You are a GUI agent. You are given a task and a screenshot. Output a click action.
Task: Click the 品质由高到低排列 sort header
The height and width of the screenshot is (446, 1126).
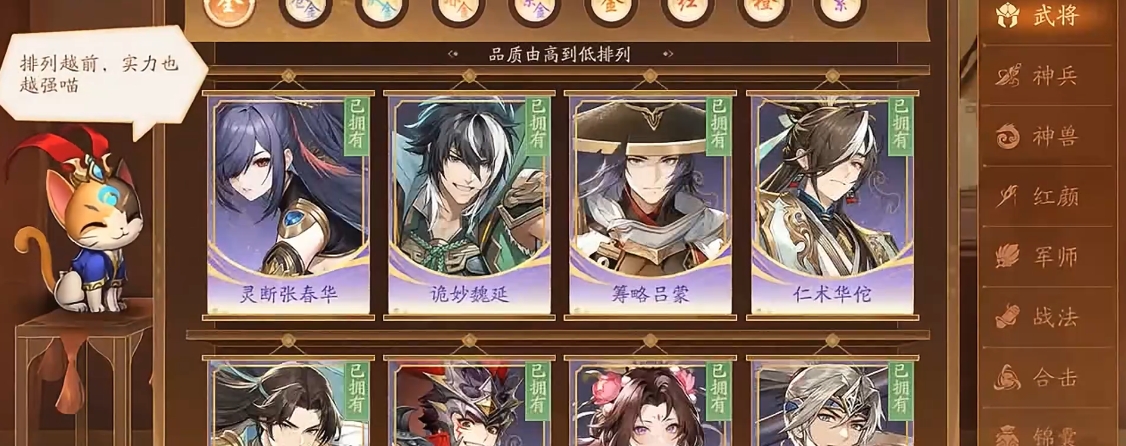point(559,55)
